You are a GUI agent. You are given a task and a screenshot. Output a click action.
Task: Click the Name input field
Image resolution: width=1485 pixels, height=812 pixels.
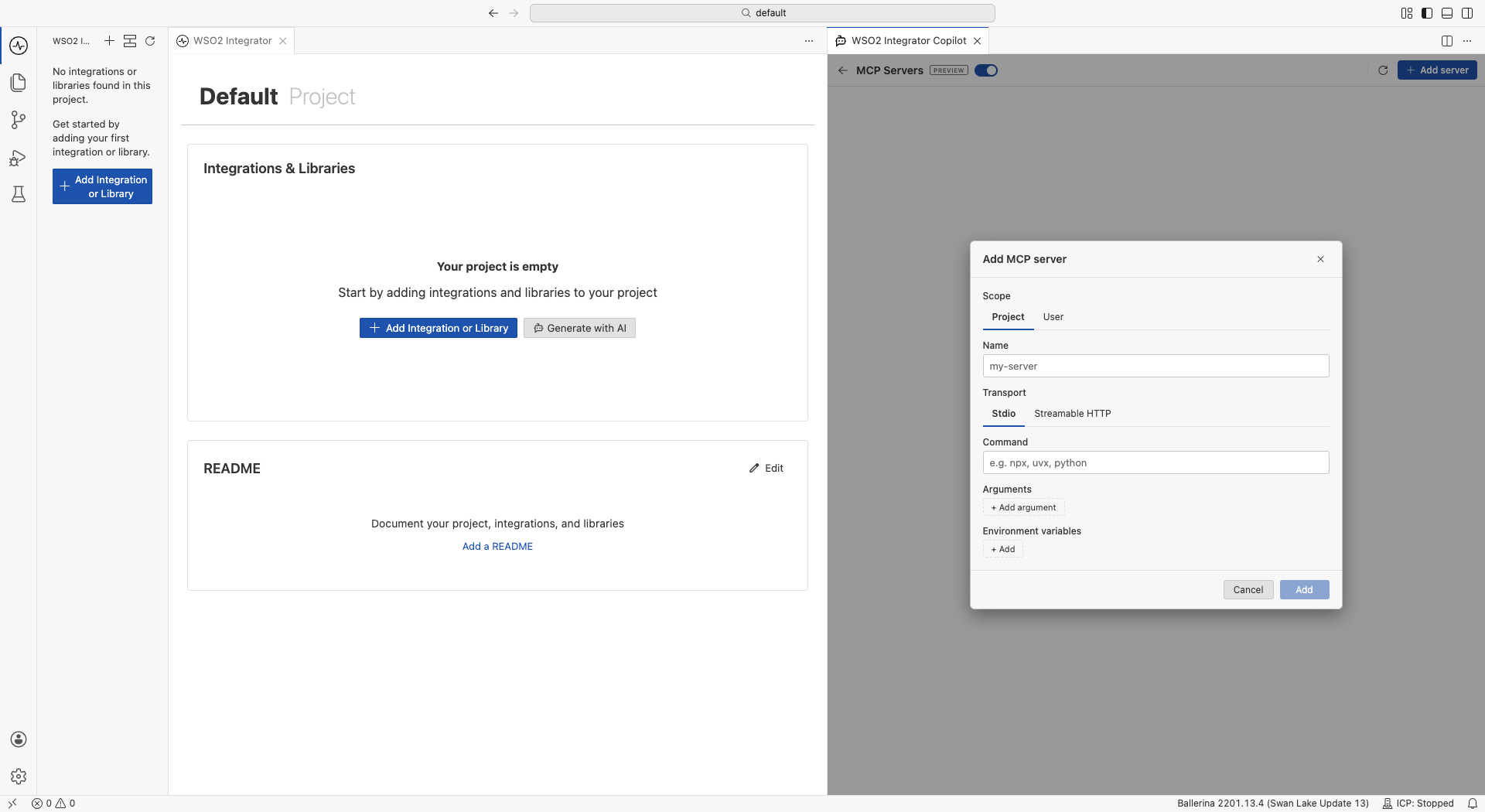click(1156, 366)
